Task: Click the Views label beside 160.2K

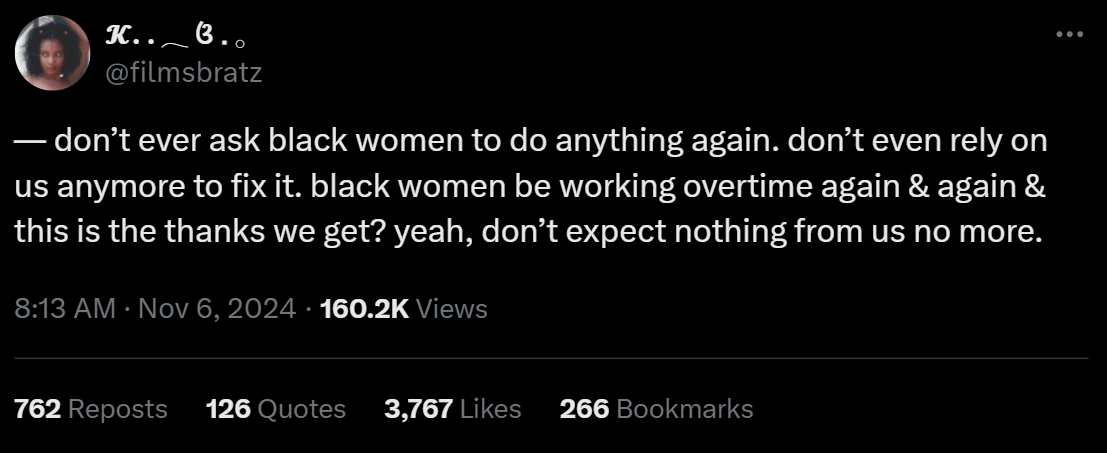Action: 451,309
